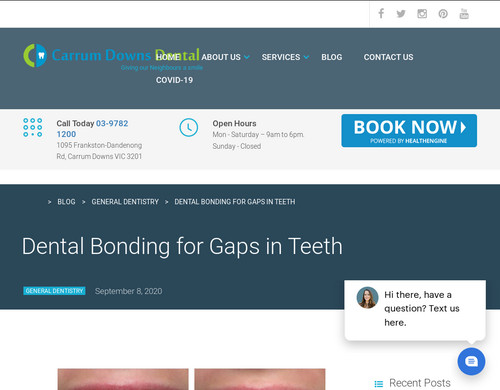Click the General Dentistry category tag
This screenshot has height=390, width=500.
pos(54,291)
